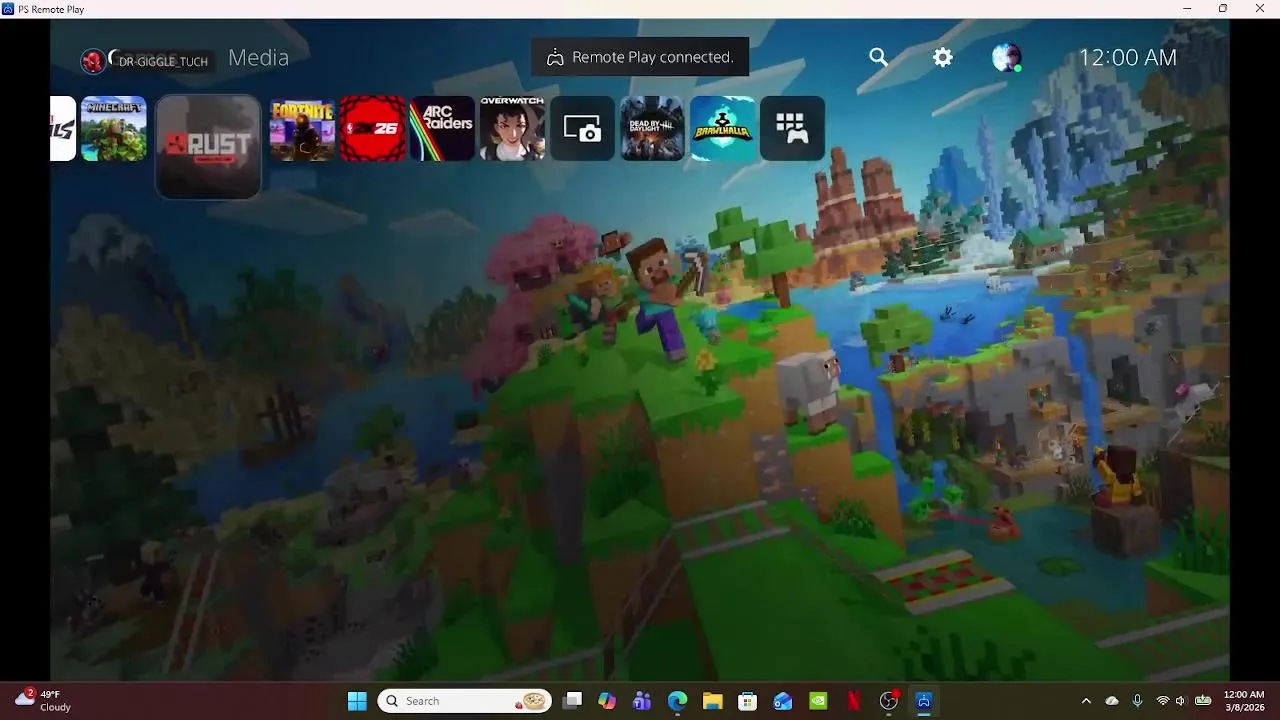Click the PS5 search magnifier icon
1280x720 pixels.
(x=878, y=57)
